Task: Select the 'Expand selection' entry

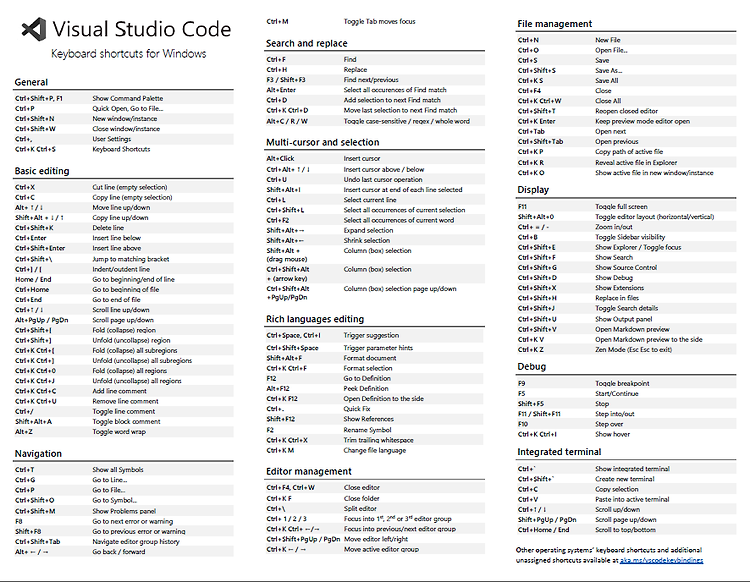Action: coord(368,230)
